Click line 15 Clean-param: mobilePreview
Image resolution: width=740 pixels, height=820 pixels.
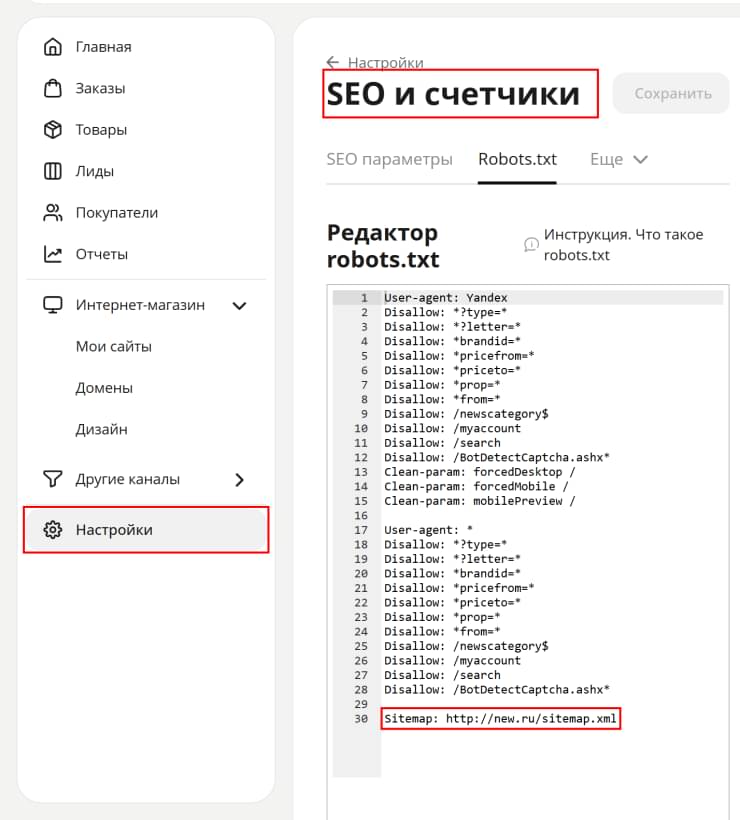(x=480, y=501)
